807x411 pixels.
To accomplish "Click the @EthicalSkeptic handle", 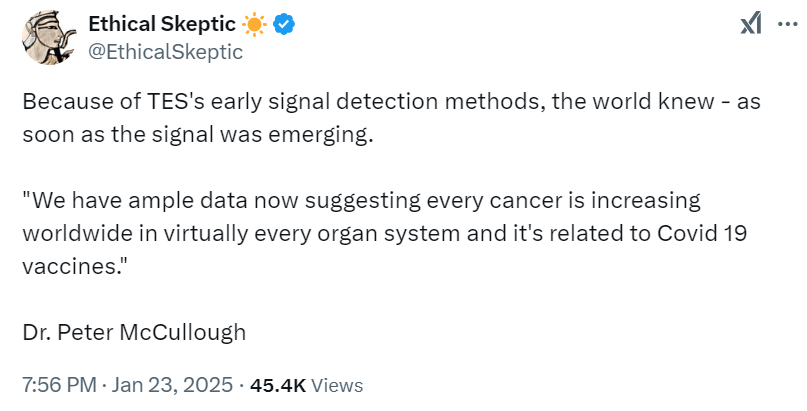I will coord(166,52).
